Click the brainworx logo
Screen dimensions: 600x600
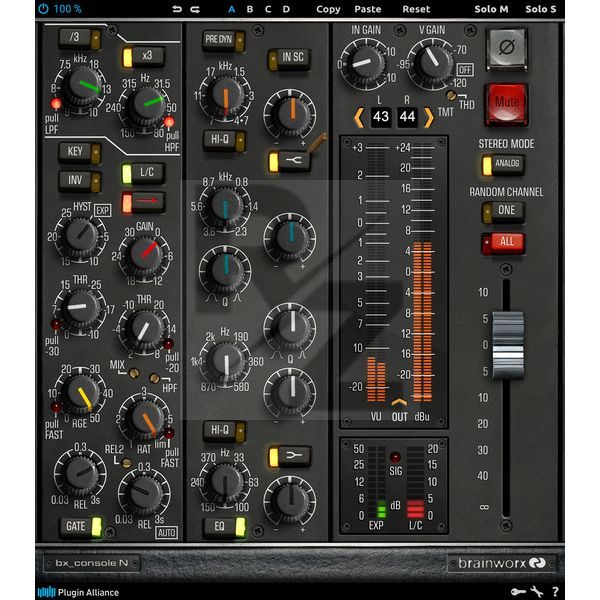[x=501, y=563]
